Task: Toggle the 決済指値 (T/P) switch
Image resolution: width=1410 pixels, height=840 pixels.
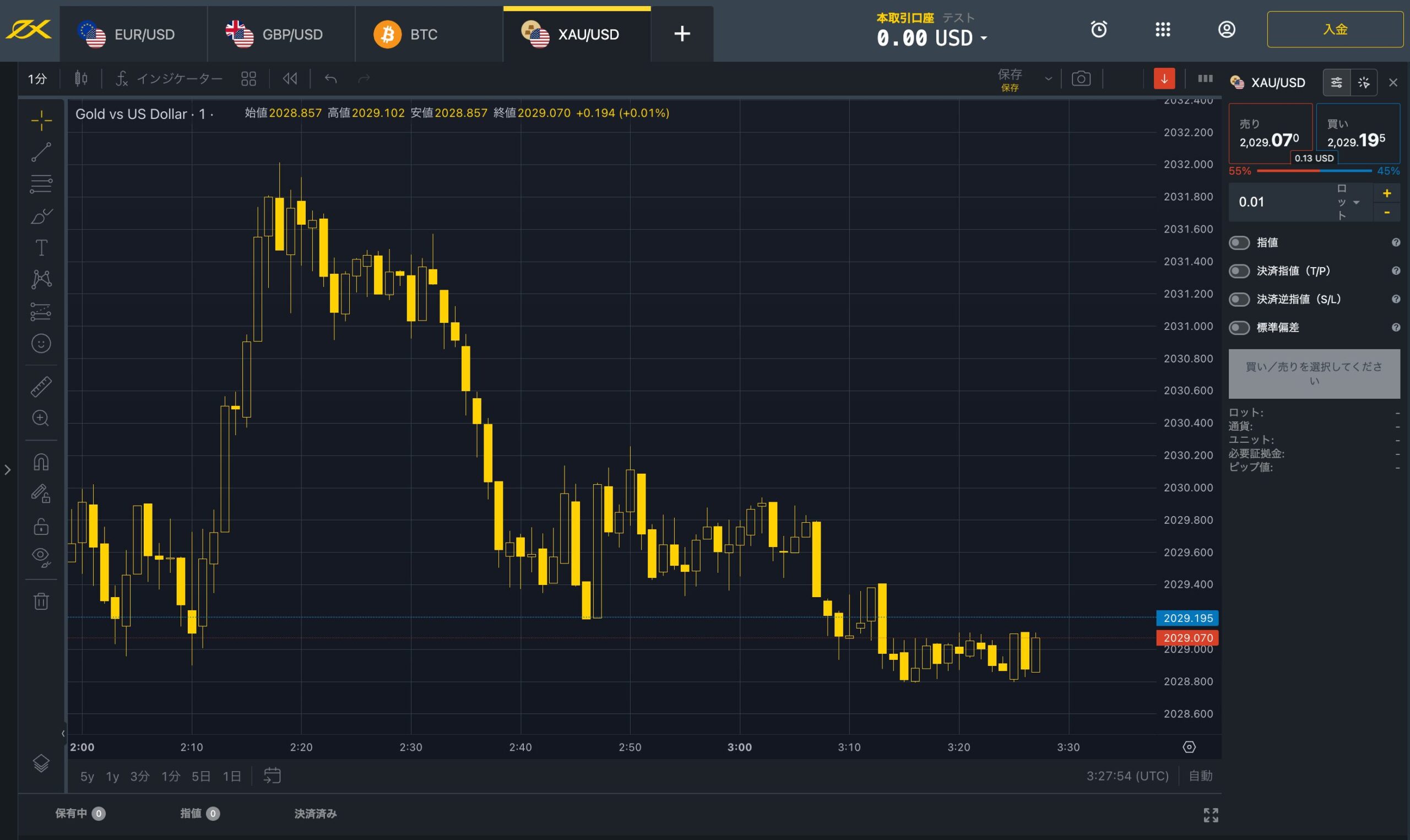Action: [x=1239, y=271]
